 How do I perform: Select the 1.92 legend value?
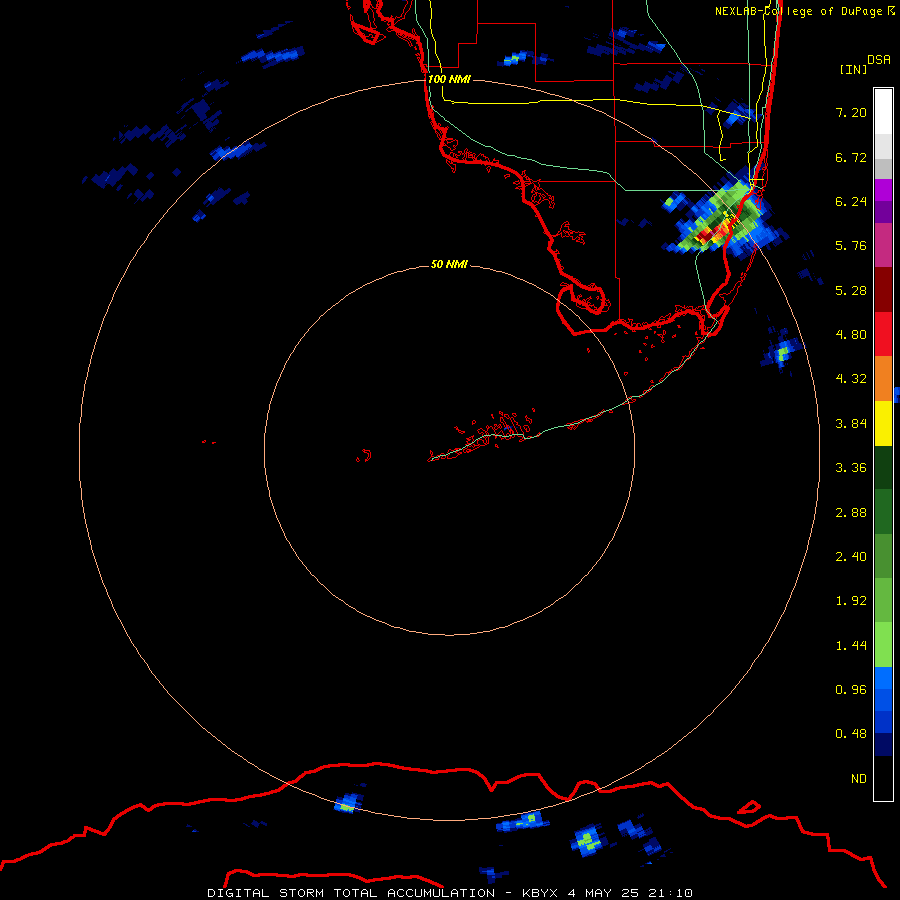coord(851,601)
